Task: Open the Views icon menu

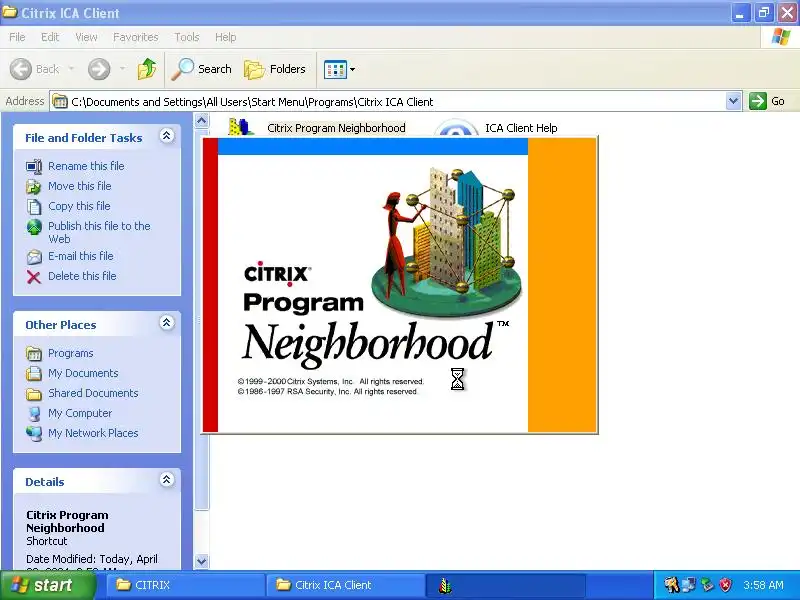Action: point(336,69)
